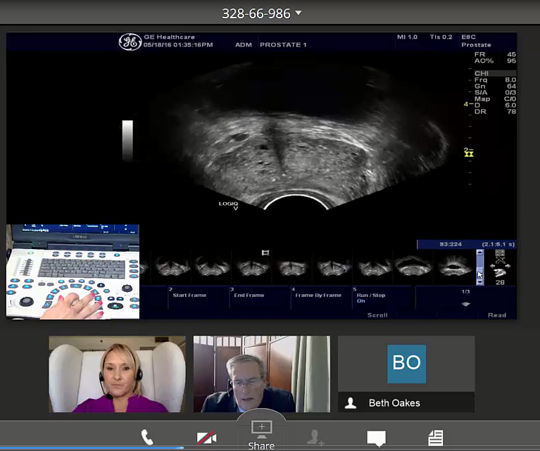Viewport: 540px width, 451px height.
Task: Click the End Frame option
Action: [x=249, y=295]
